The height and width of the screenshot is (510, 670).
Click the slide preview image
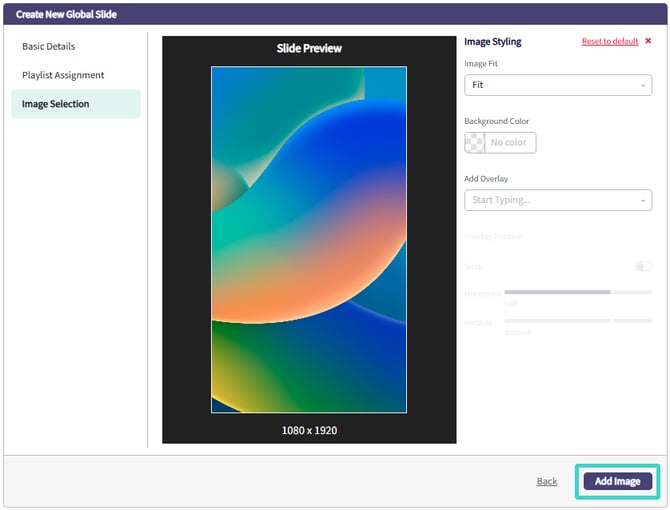(309, 240)
